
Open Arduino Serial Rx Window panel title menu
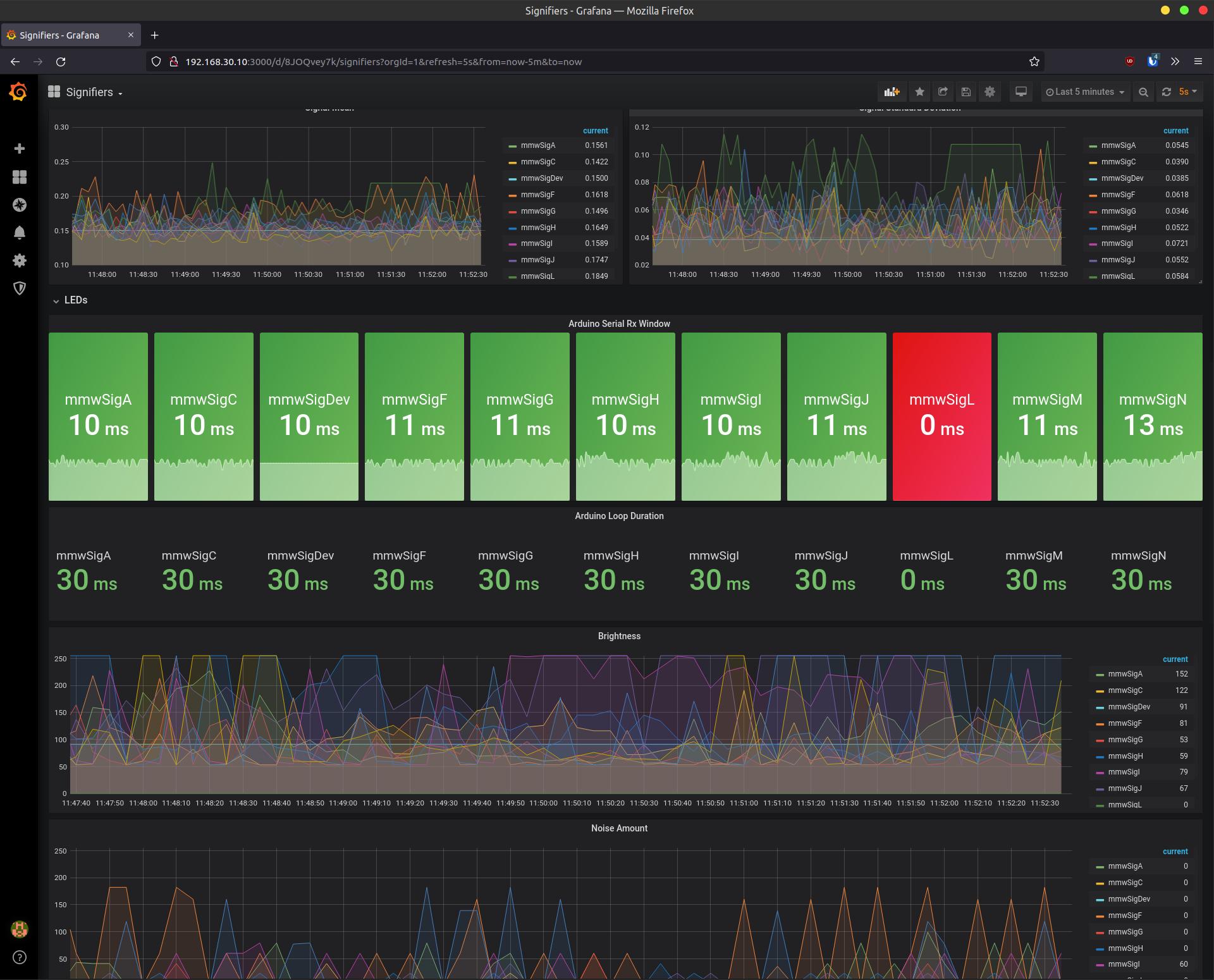coord(619,324)
